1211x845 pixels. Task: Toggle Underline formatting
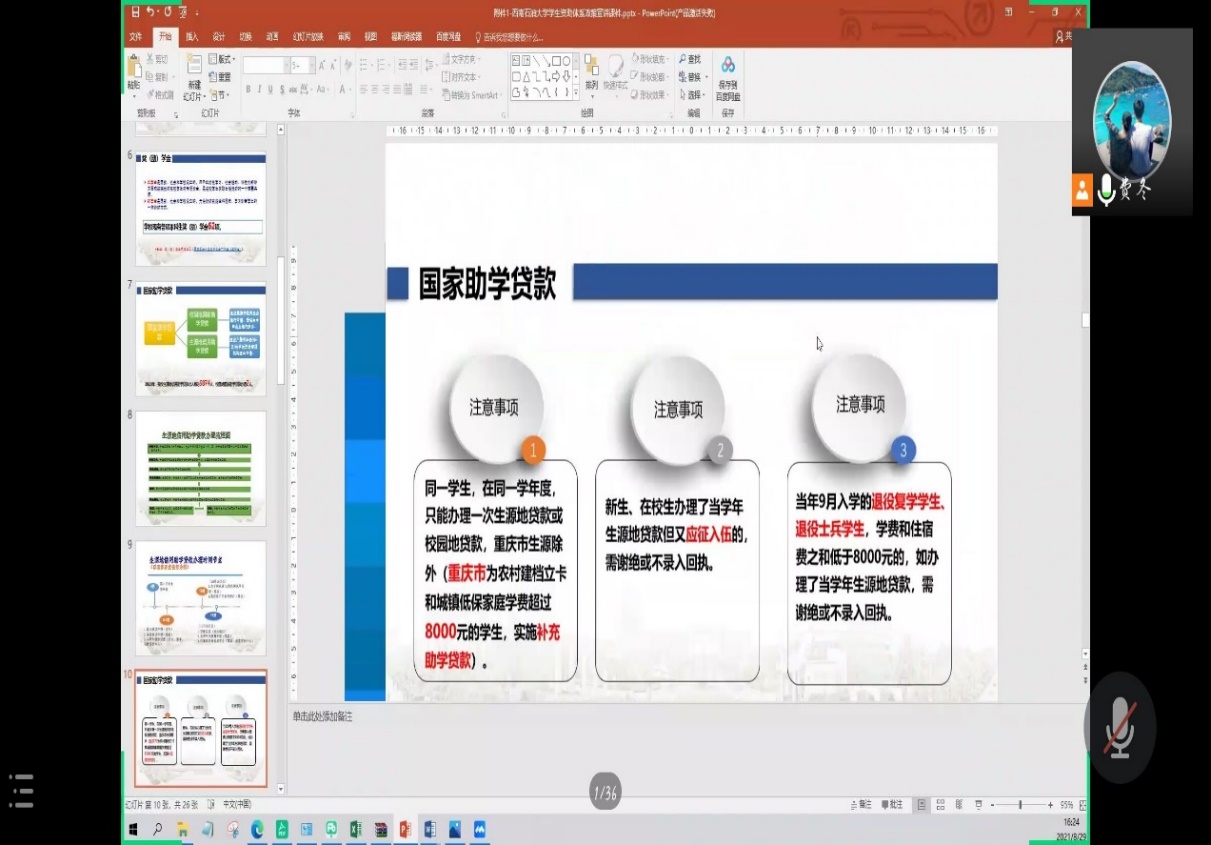(x=271, y=90)
